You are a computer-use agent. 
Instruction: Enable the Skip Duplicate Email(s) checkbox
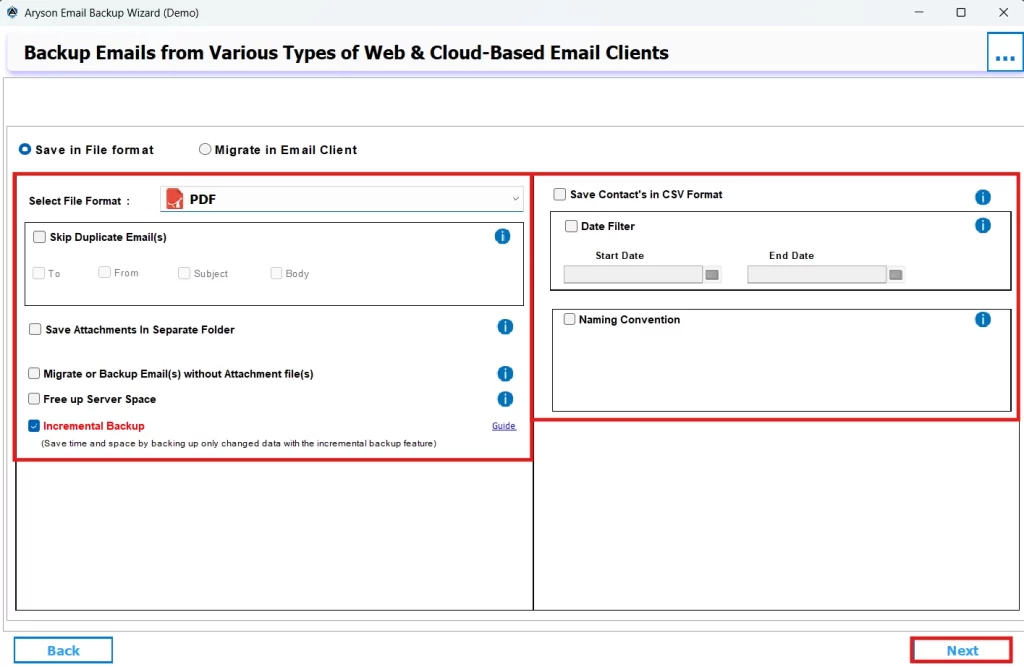coord(39,236)
